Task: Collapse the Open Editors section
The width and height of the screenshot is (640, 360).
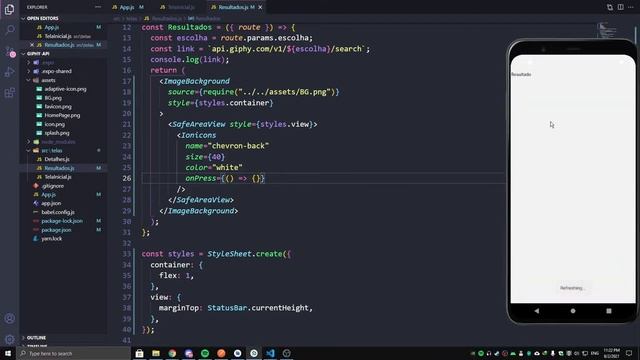Action: coord(42,18)
